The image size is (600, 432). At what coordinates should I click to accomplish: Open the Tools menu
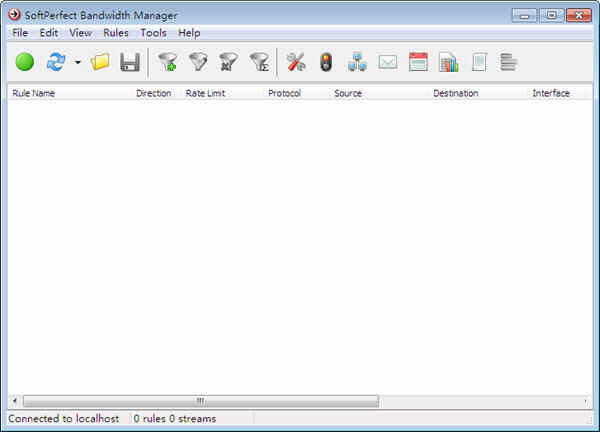pos(153,33)
